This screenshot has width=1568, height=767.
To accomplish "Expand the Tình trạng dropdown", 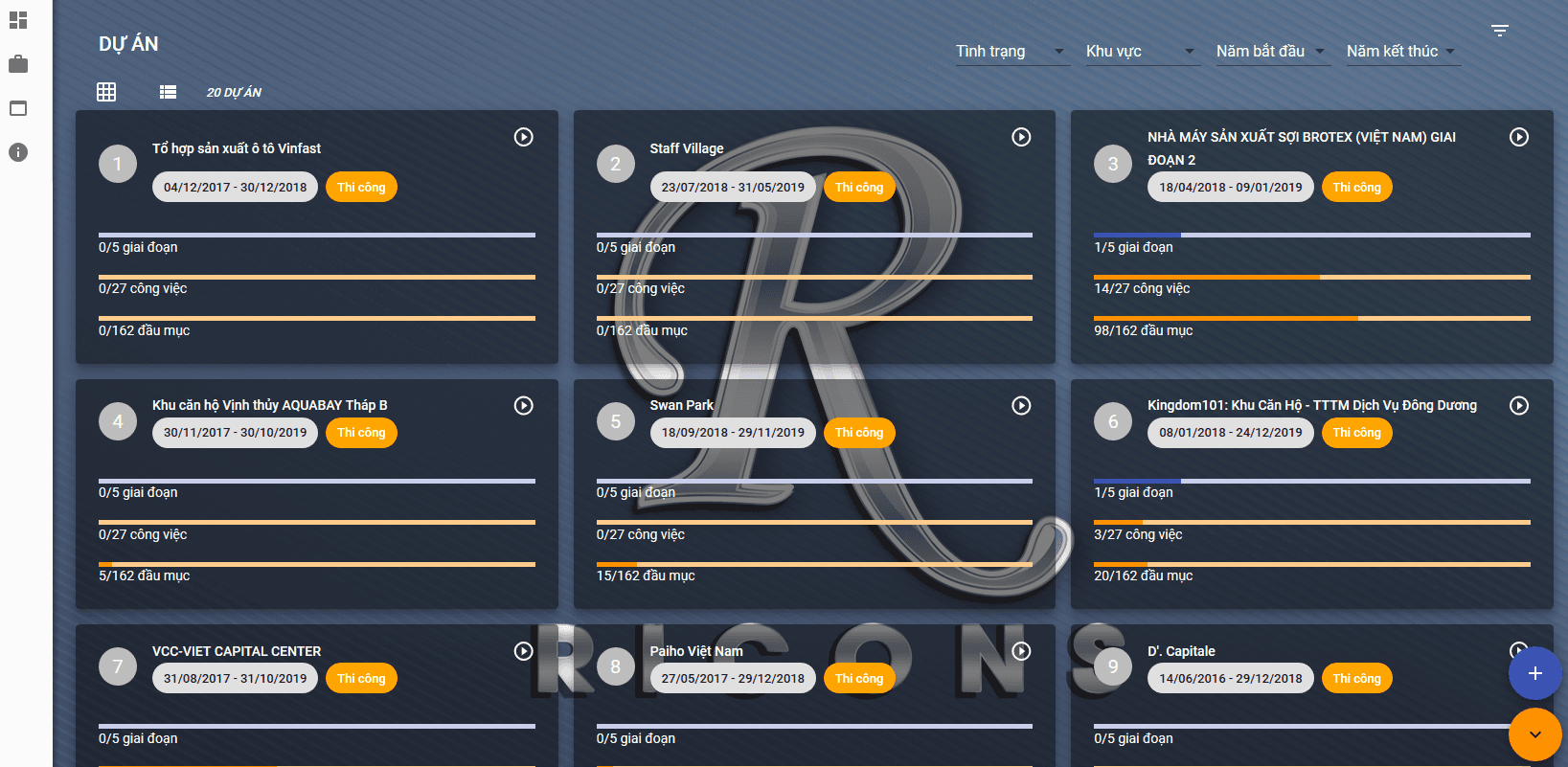I will (1011, 52).
